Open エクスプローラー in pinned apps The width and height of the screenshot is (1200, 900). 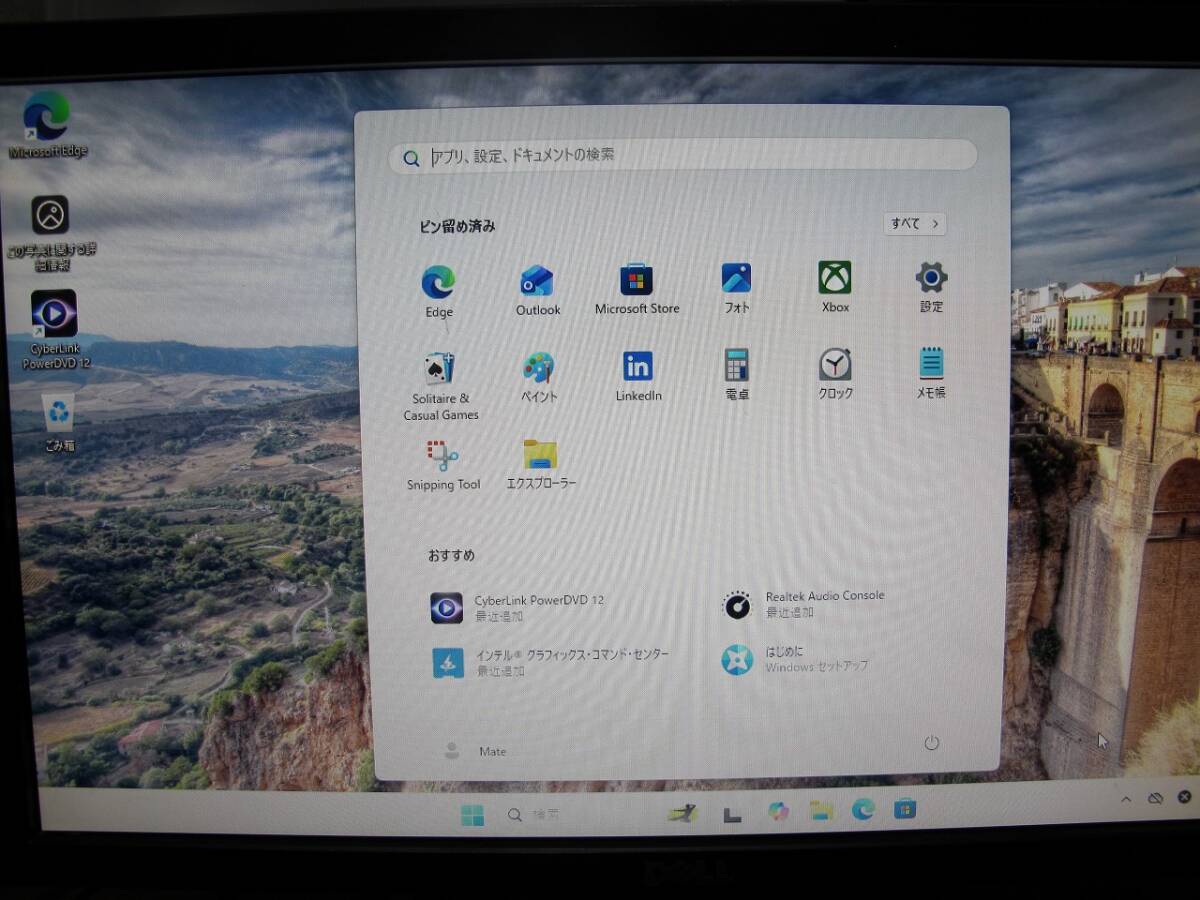pyautogui.click(x=541, y=465)
